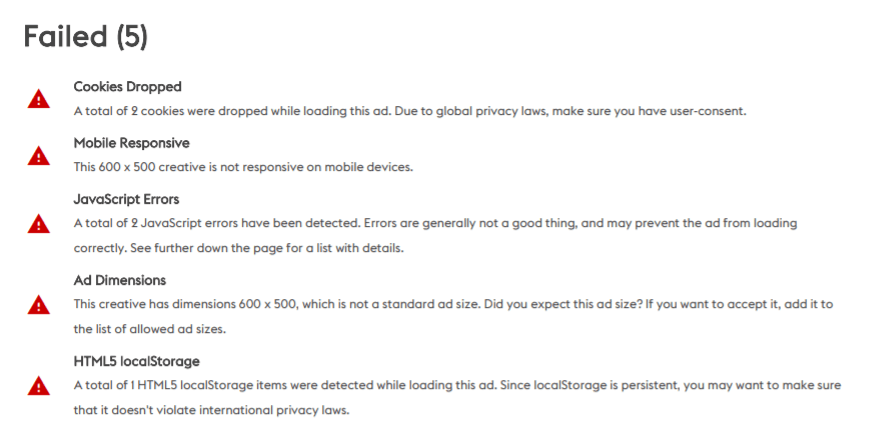
Task: Open the Mobile Responsive title
Action: [131, 143]
